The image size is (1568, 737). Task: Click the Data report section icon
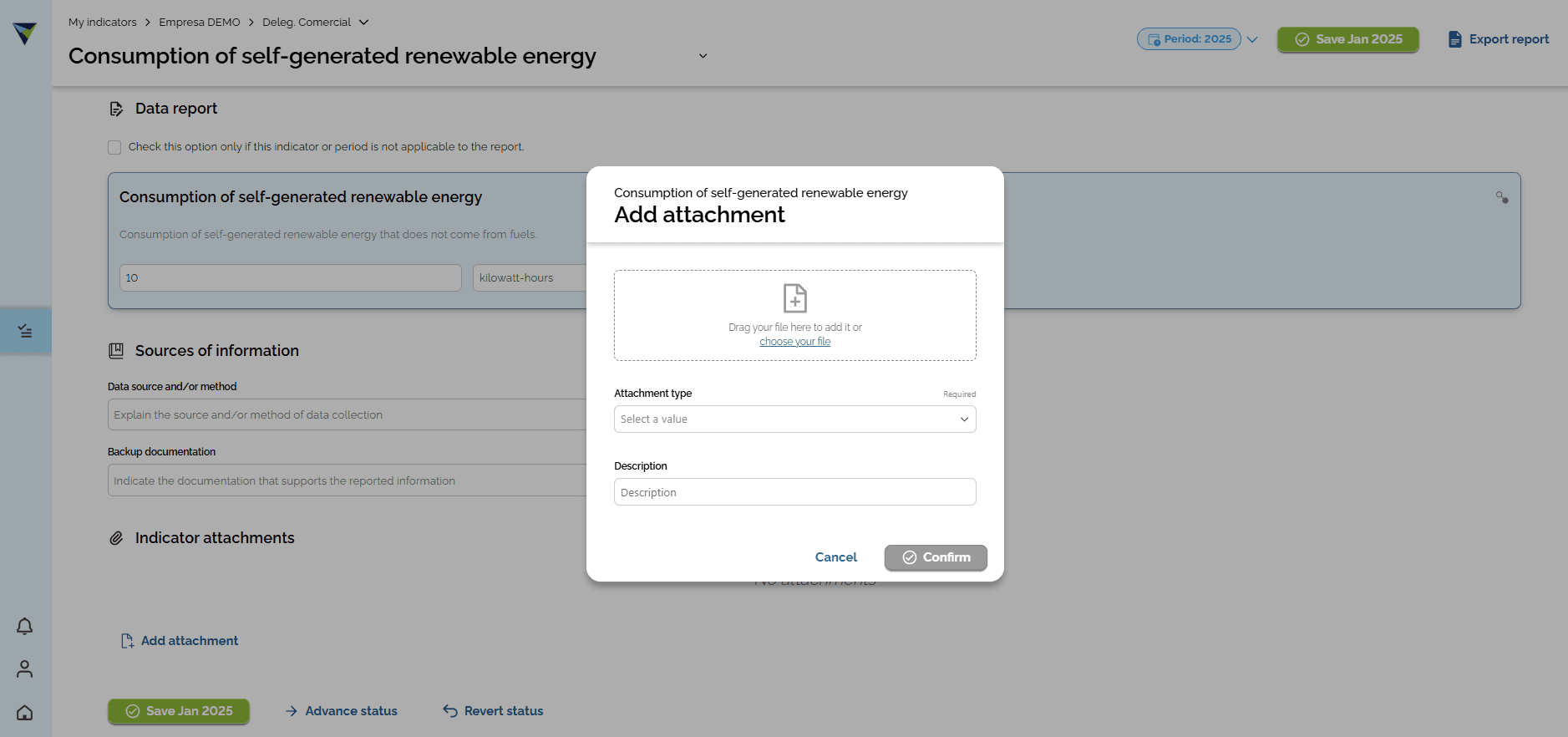[116, 109]
